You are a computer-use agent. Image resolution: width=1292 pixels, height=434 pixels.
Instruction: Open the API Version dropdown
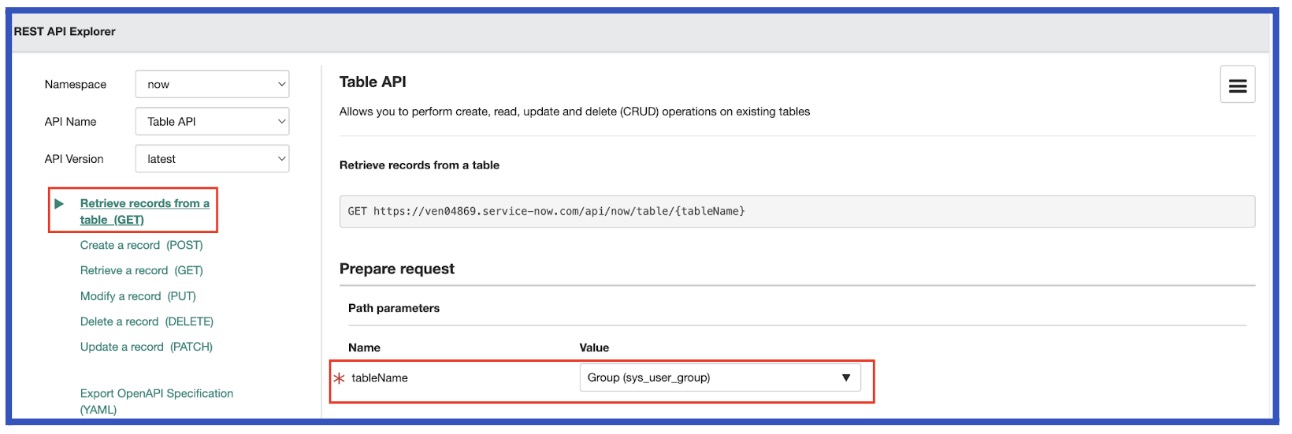(212, 159)
